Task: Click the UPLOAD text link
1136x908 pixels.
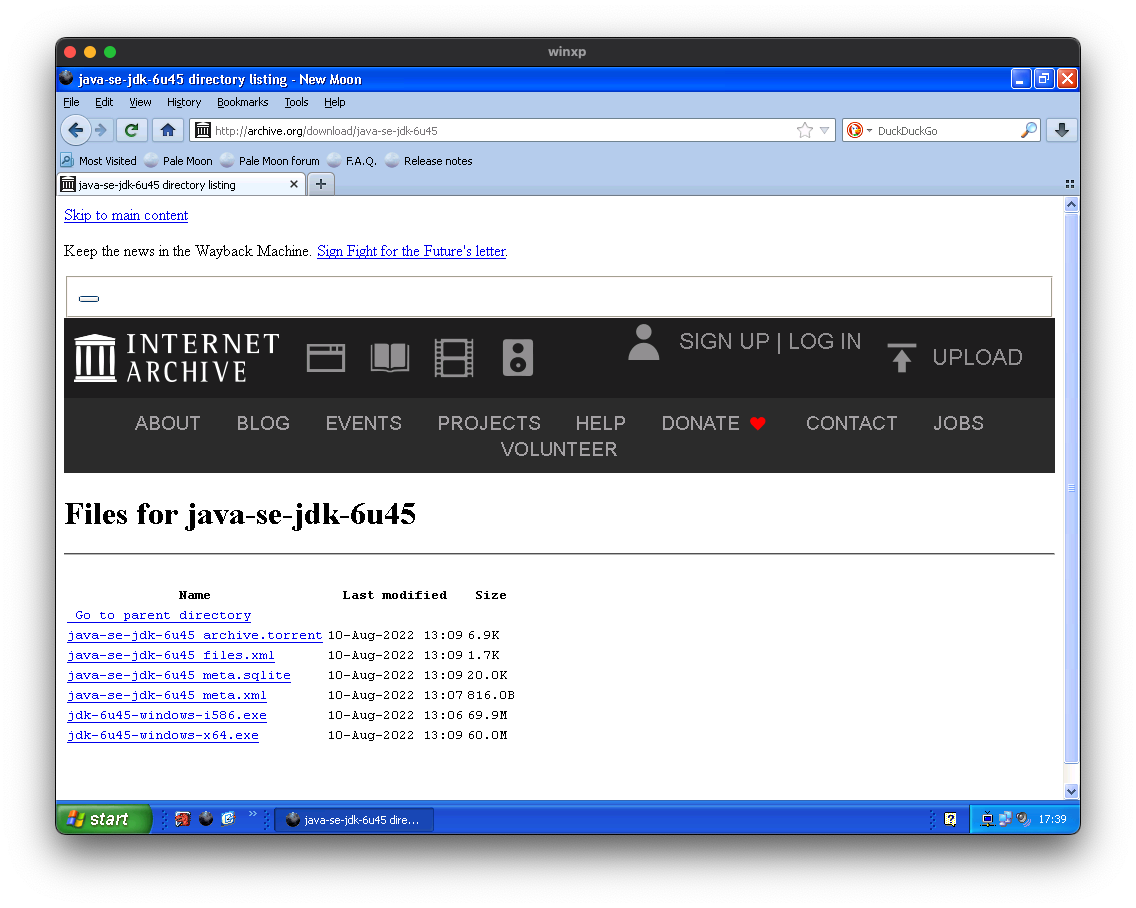Action: point(977,357)
